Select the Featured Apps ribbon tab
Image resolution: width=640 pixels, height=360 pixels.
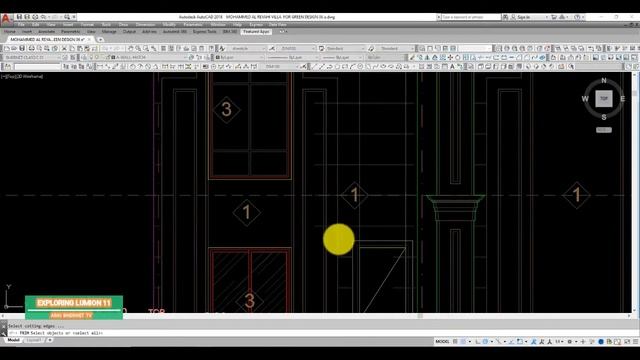pos(256,31)
